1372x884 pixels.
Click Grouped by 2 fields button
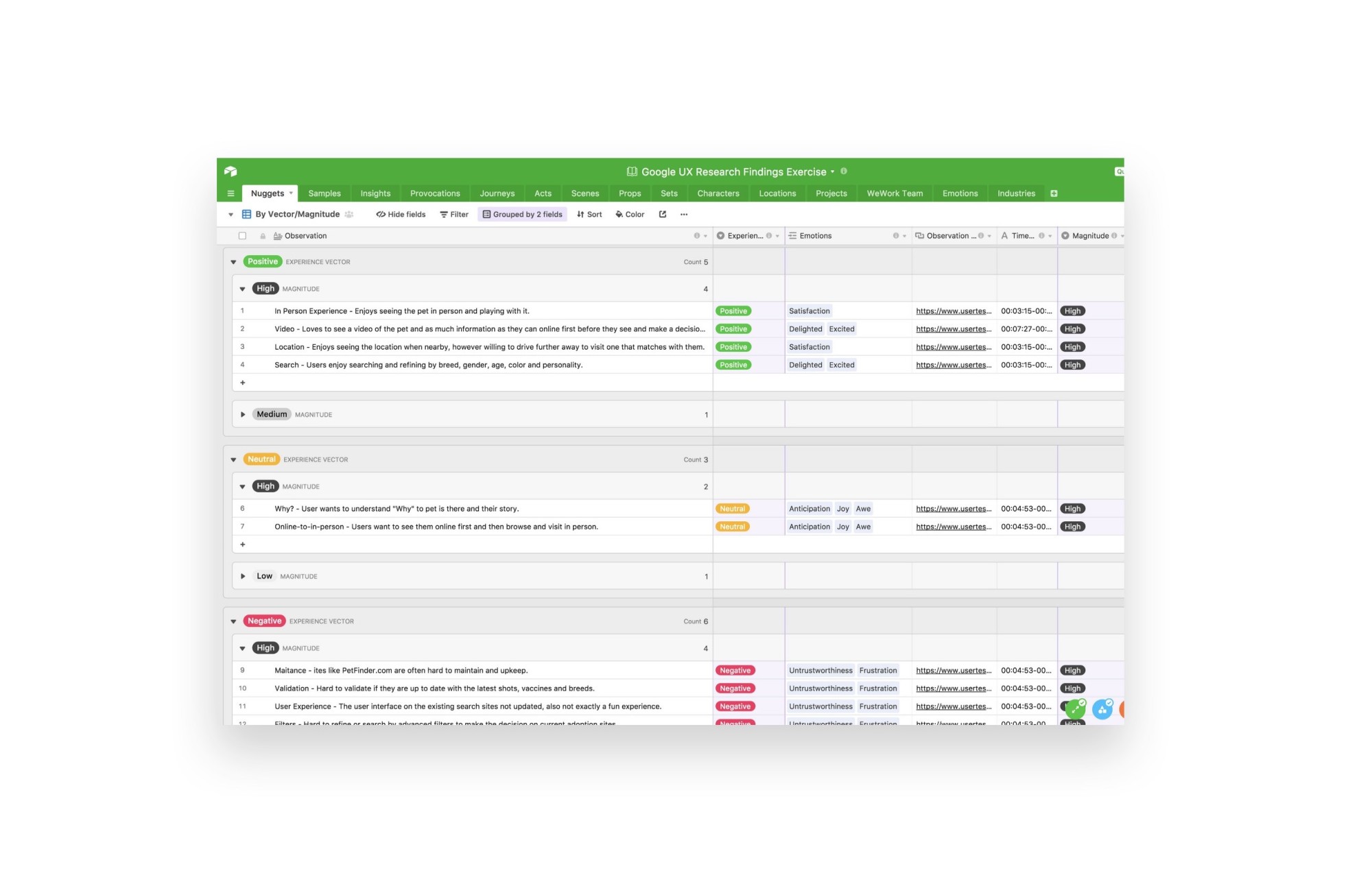click(522, 215)
